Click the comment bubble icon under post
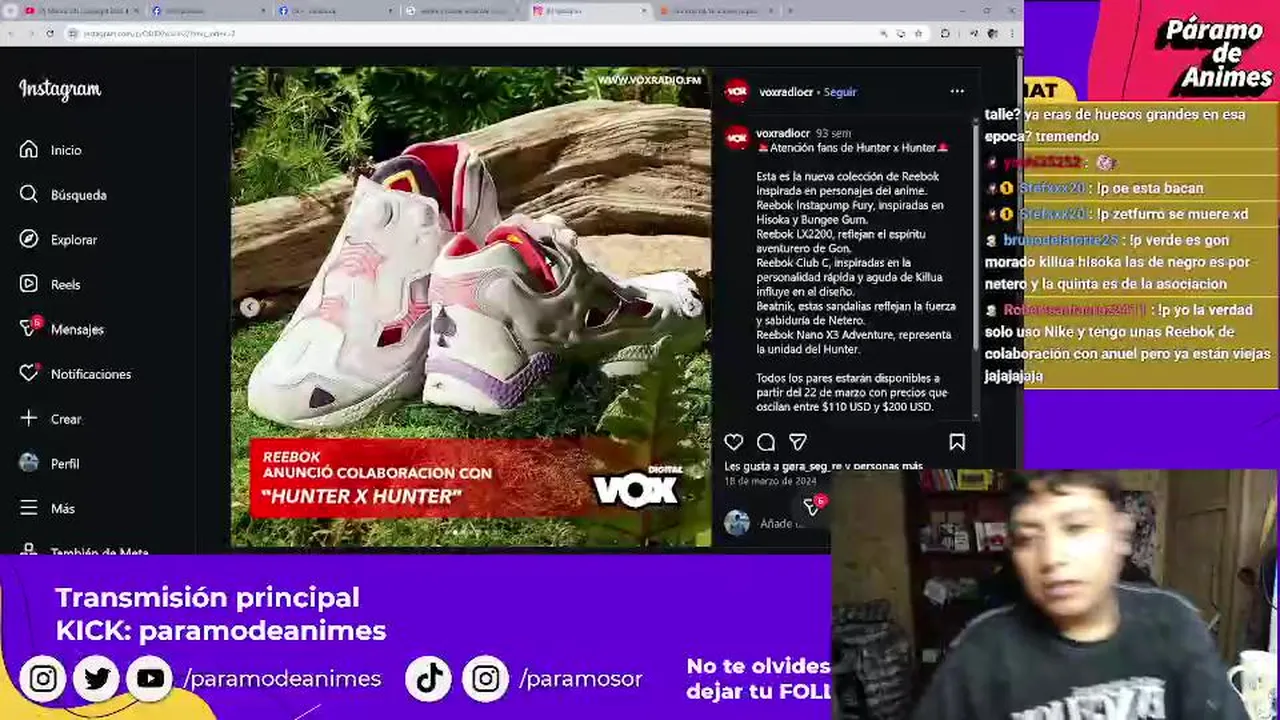The image size is (1280, 720). [x=766, y=442]
